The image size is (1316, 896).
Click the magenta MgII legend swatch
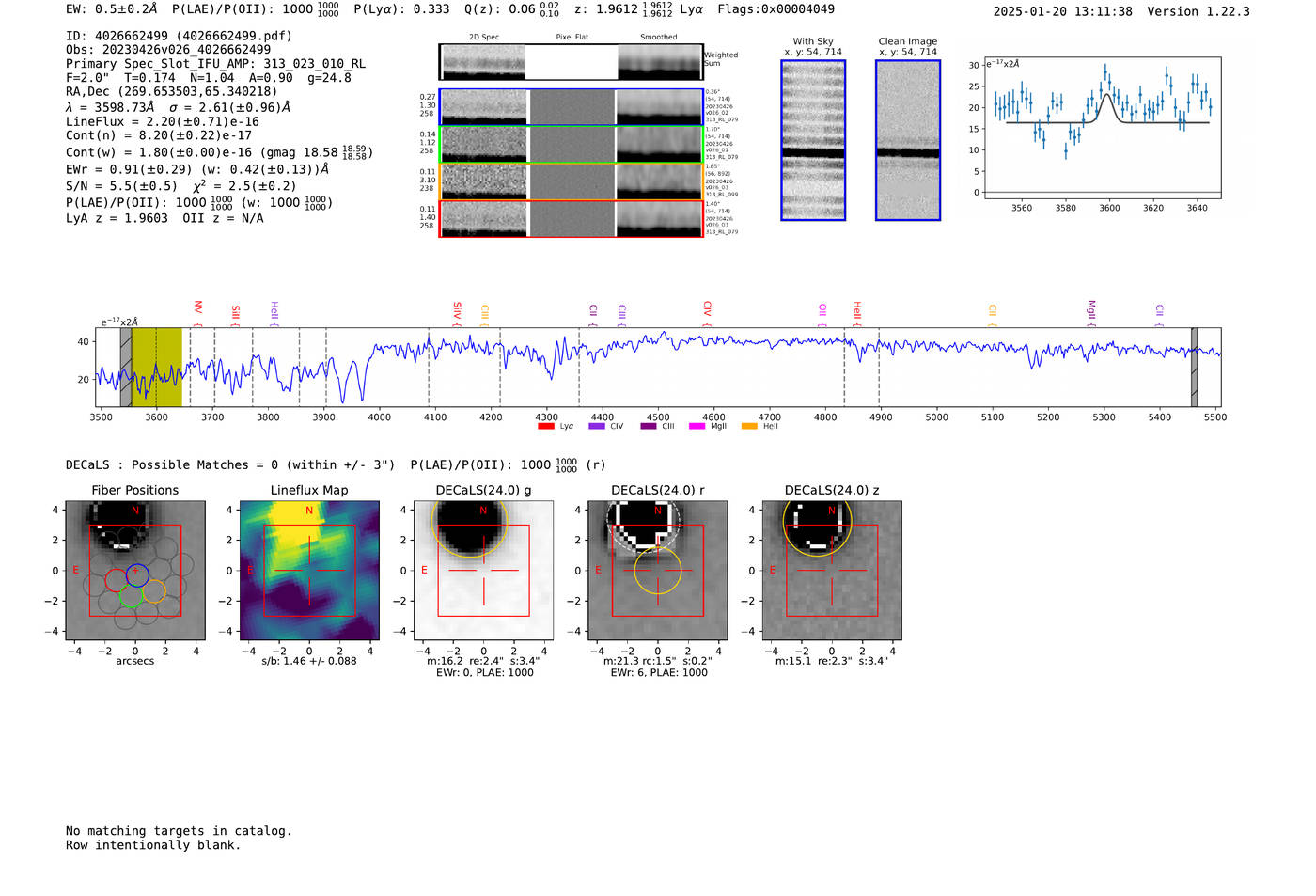click(x=697, y=427)
